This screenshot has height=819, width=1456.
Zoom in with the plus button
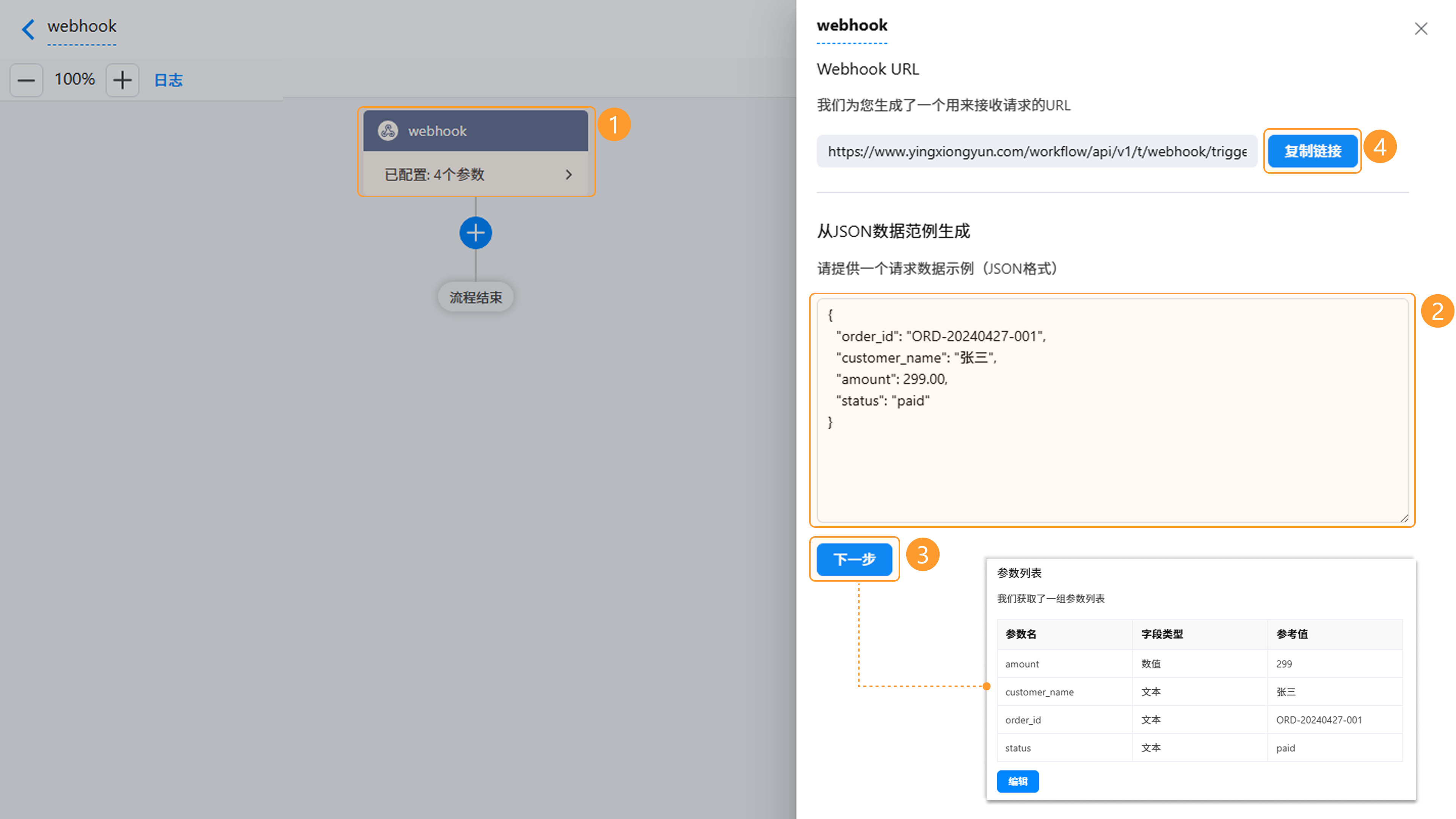tap(122, 80)
